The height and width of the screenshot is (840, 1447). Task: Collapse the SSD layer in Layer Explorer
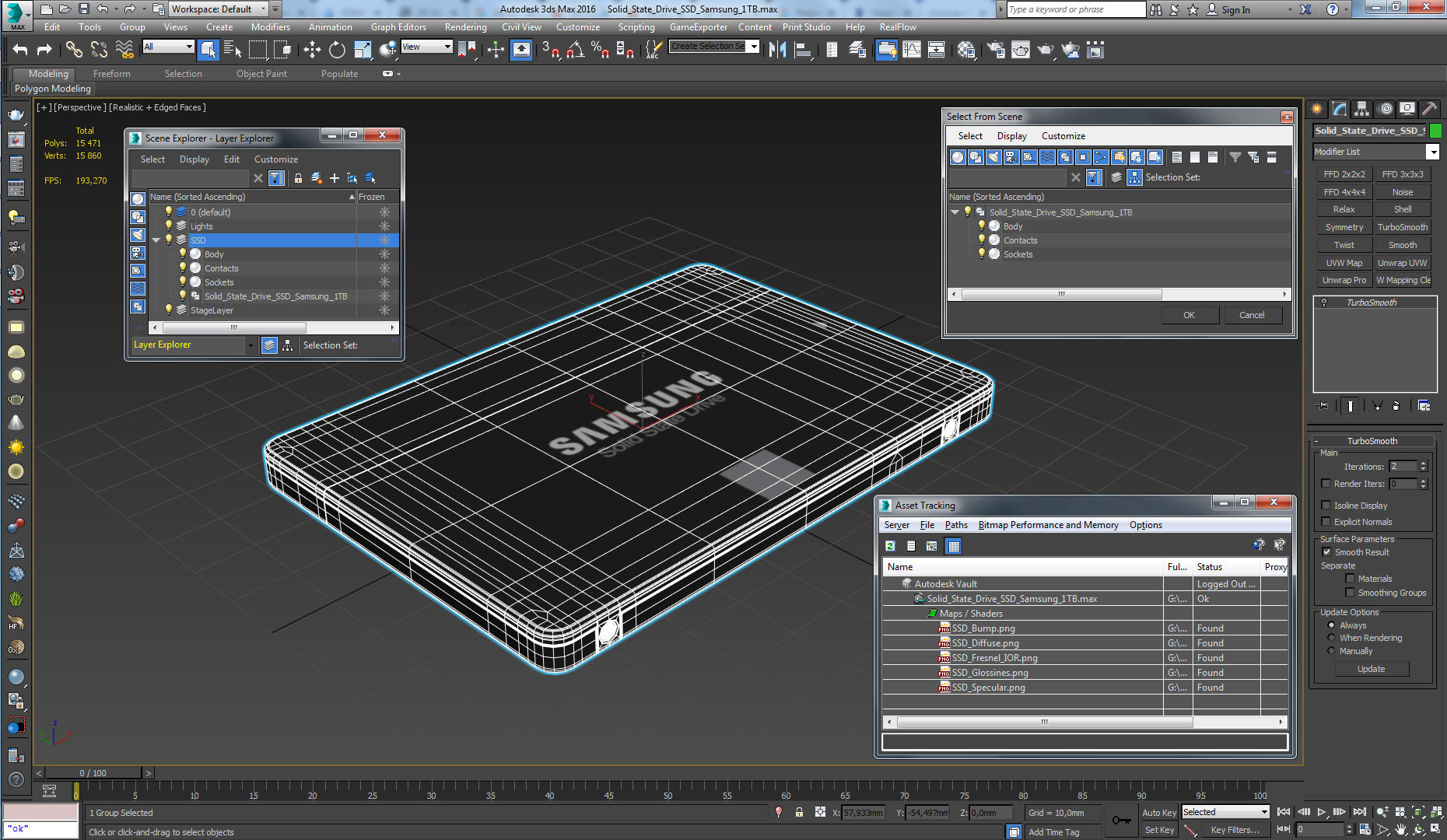pyautogui.click(x=156, y=240)
